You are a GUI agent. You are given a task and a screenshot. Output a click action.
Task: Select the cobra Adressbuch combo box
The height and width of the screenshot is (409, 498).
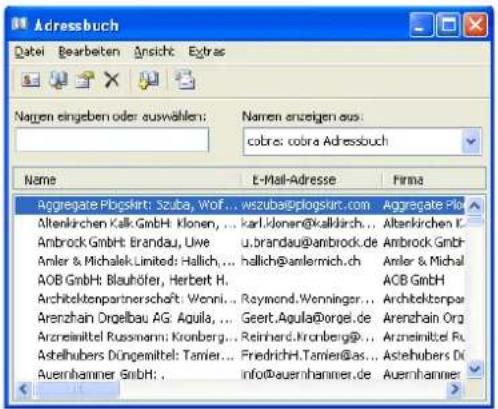coord(362,141)
